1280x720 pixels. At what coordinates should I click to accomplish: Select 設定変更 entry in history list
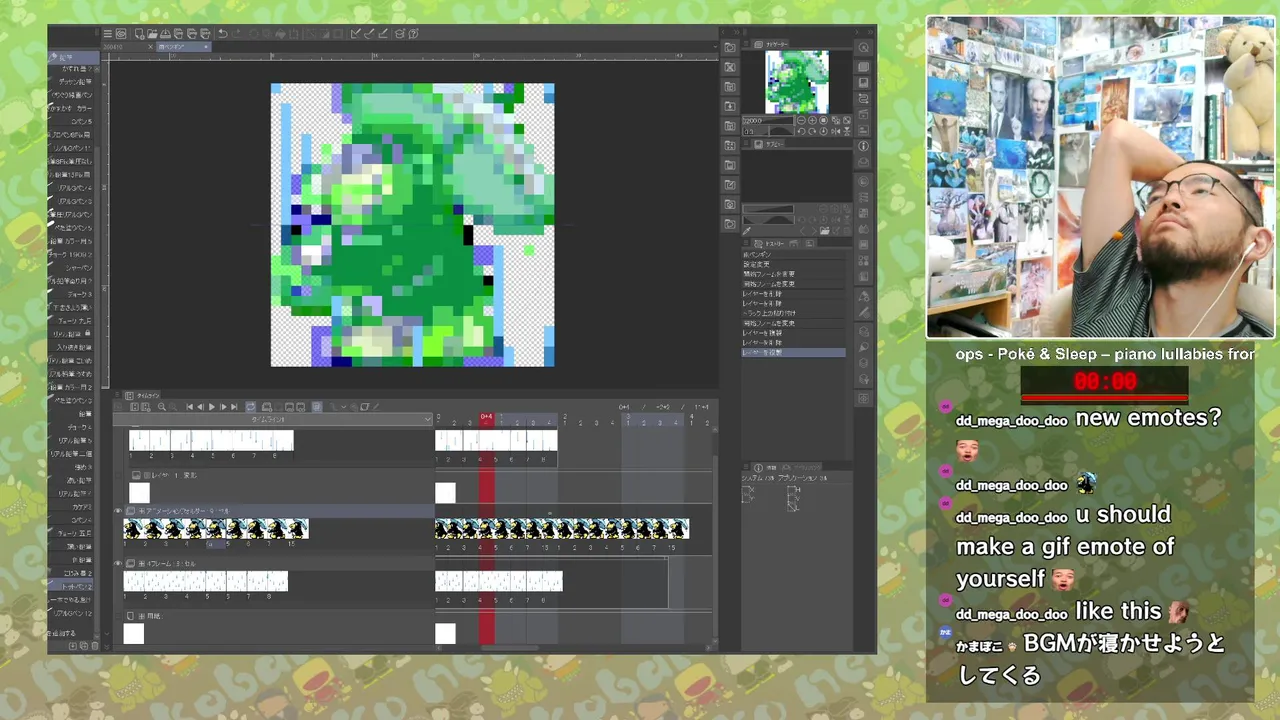click(792, 264)
